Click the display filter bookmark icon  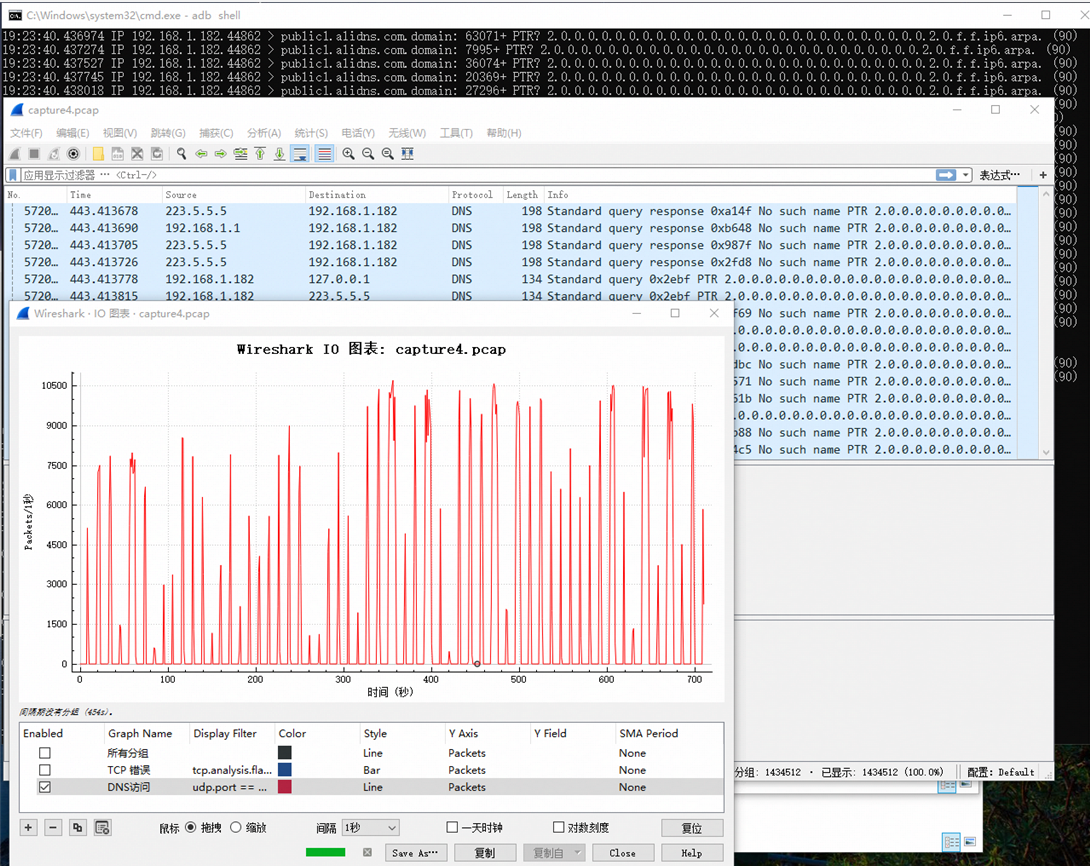coord(13,175)
